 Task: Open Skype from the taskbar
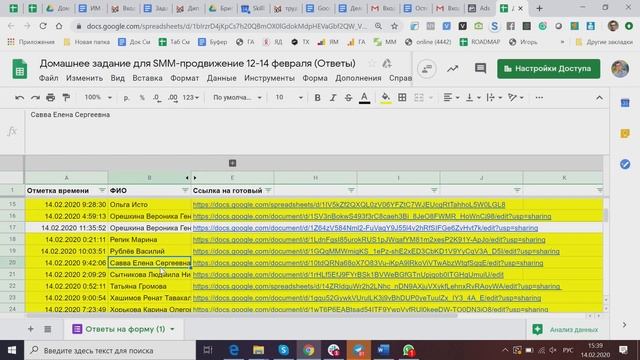[x=284, y=350]
